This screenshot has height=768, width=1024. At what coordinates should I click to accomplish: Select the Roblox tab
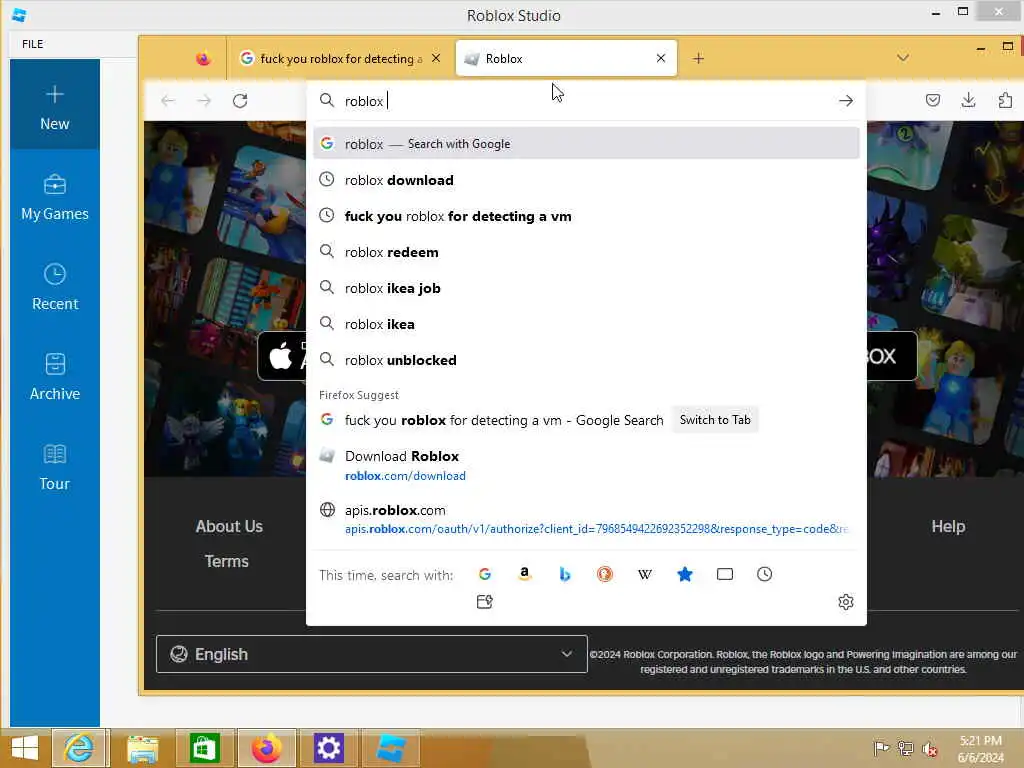tap(566, 59)
